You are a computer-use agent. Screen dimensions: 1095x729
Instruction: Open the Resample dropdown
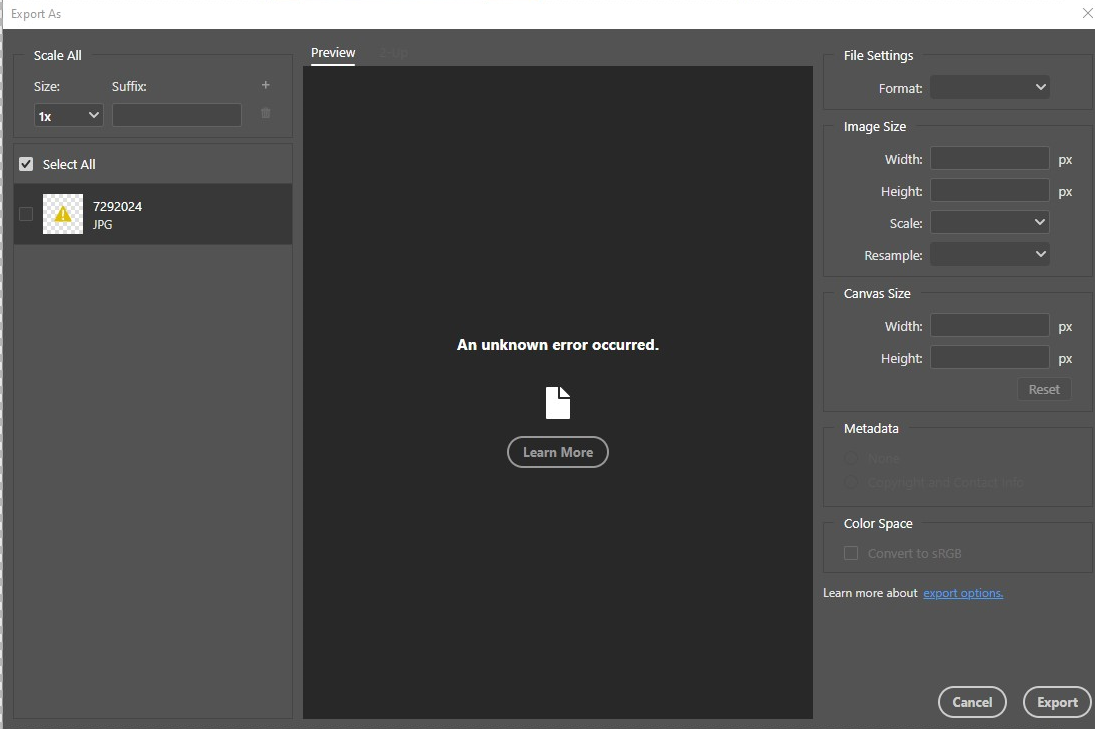click(x=990, y=254)
